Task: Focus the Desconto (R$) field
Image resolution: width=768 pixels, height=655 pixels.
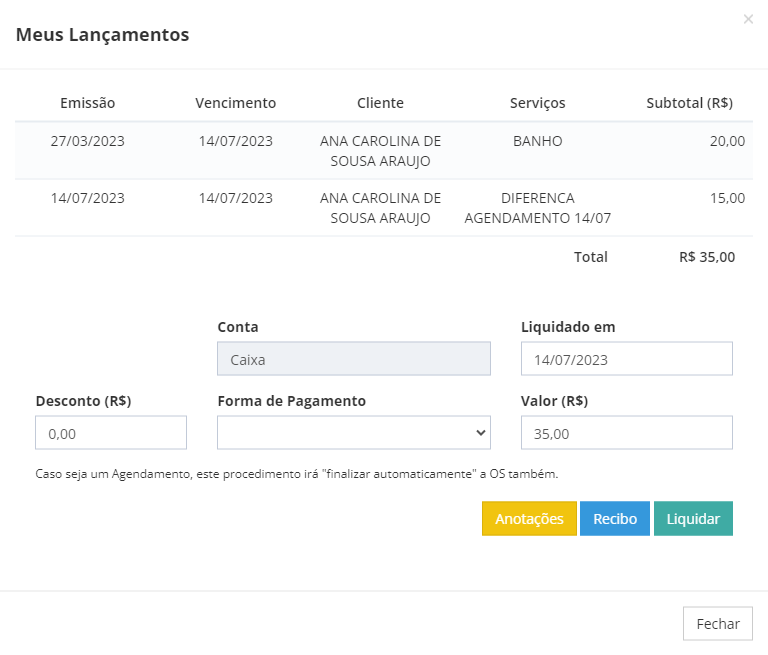Action: [x=111, y=433]
